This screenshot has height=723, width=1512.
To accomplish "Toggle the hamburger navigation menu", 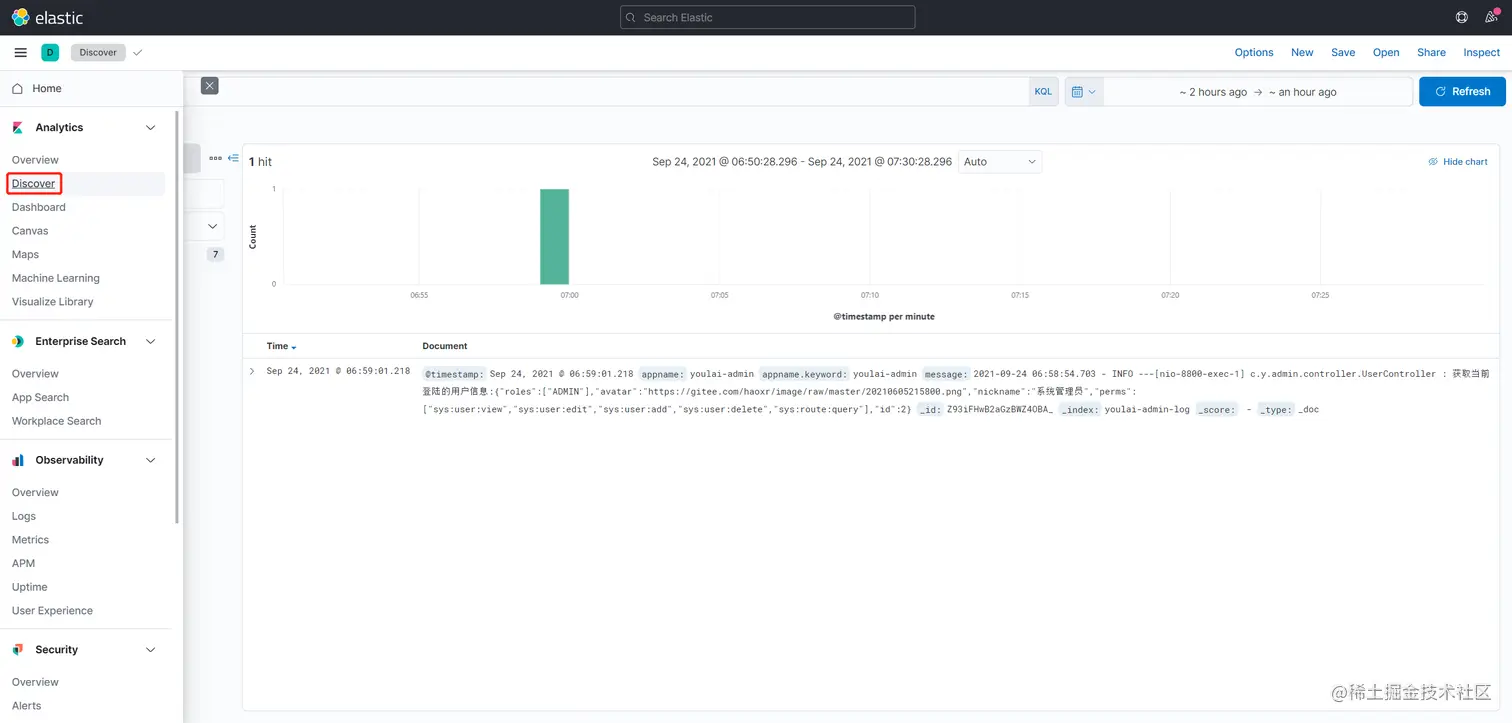I will [20, 52].
